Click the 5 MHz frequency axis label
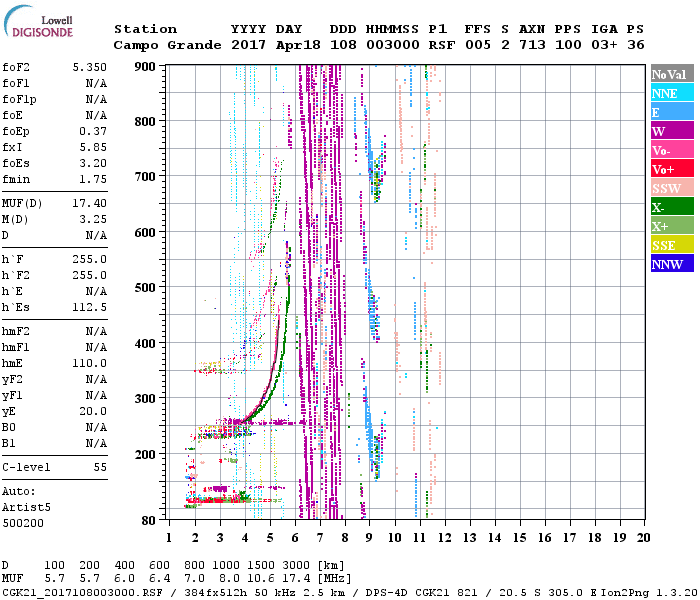This screenshot has width=700, height=600. 270,538
